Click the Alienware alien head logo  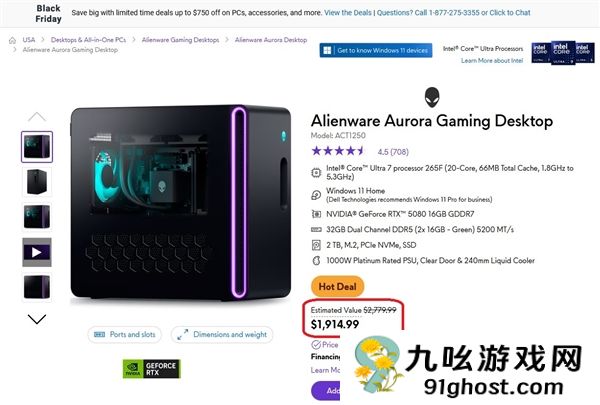point(432,97)
